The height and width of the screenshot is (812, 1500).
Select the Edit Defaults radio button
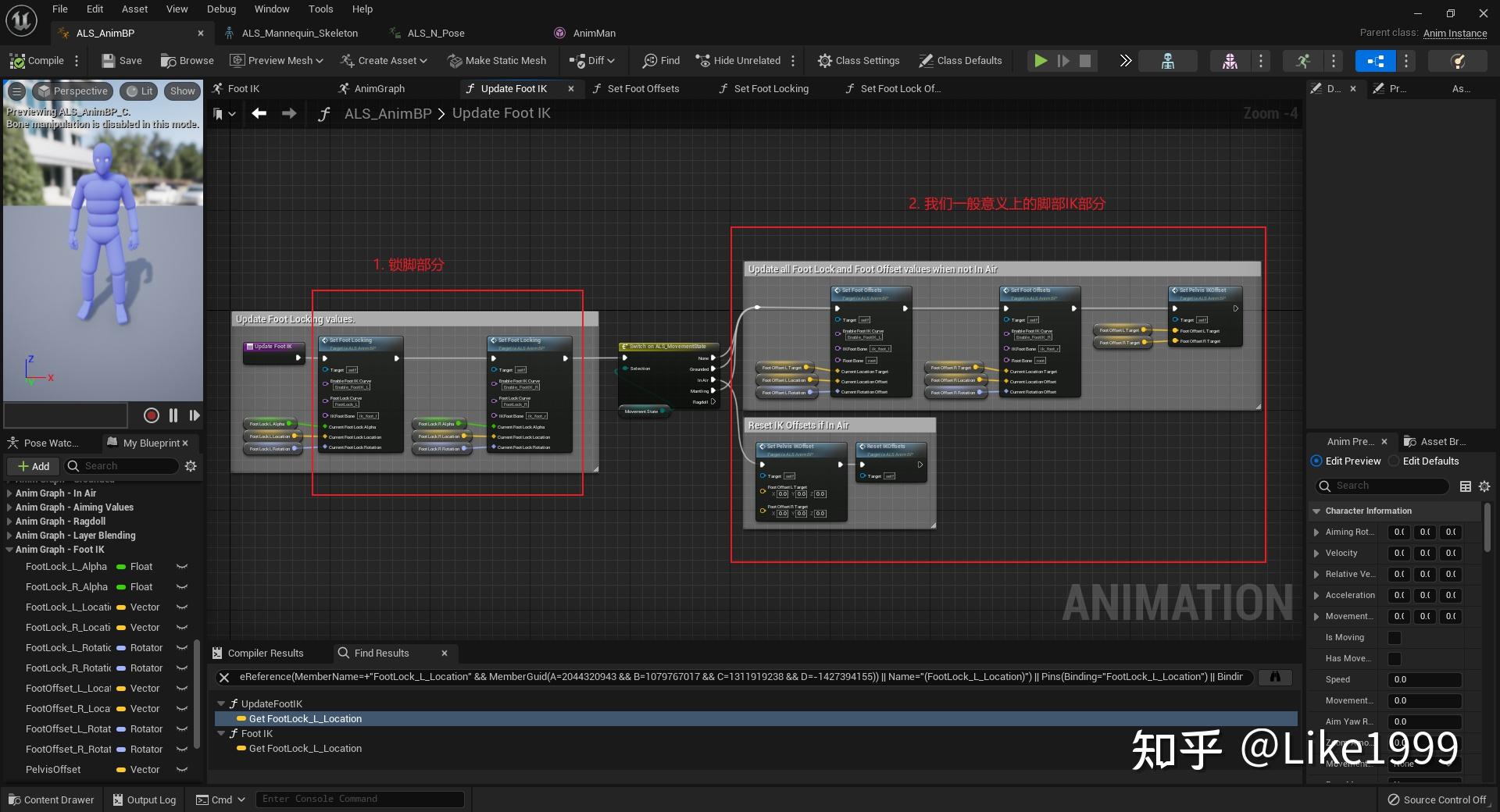(x=1394, y=461)
